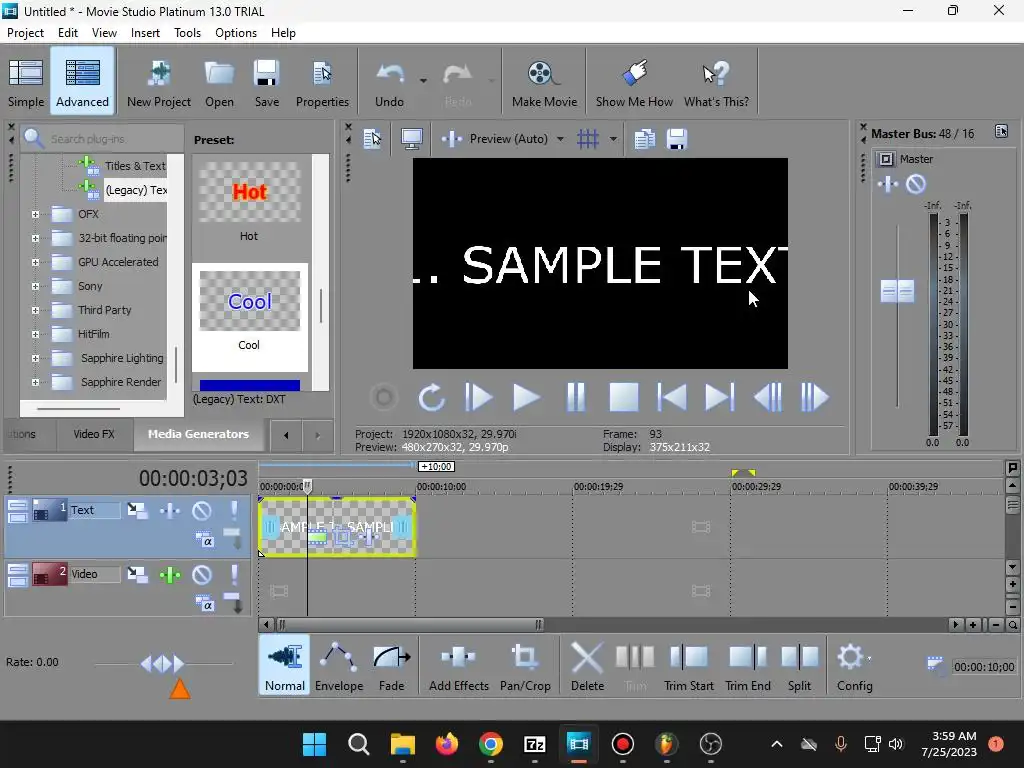Go to project start
This screenshot has height=768, width=1024.
point(671,397)
